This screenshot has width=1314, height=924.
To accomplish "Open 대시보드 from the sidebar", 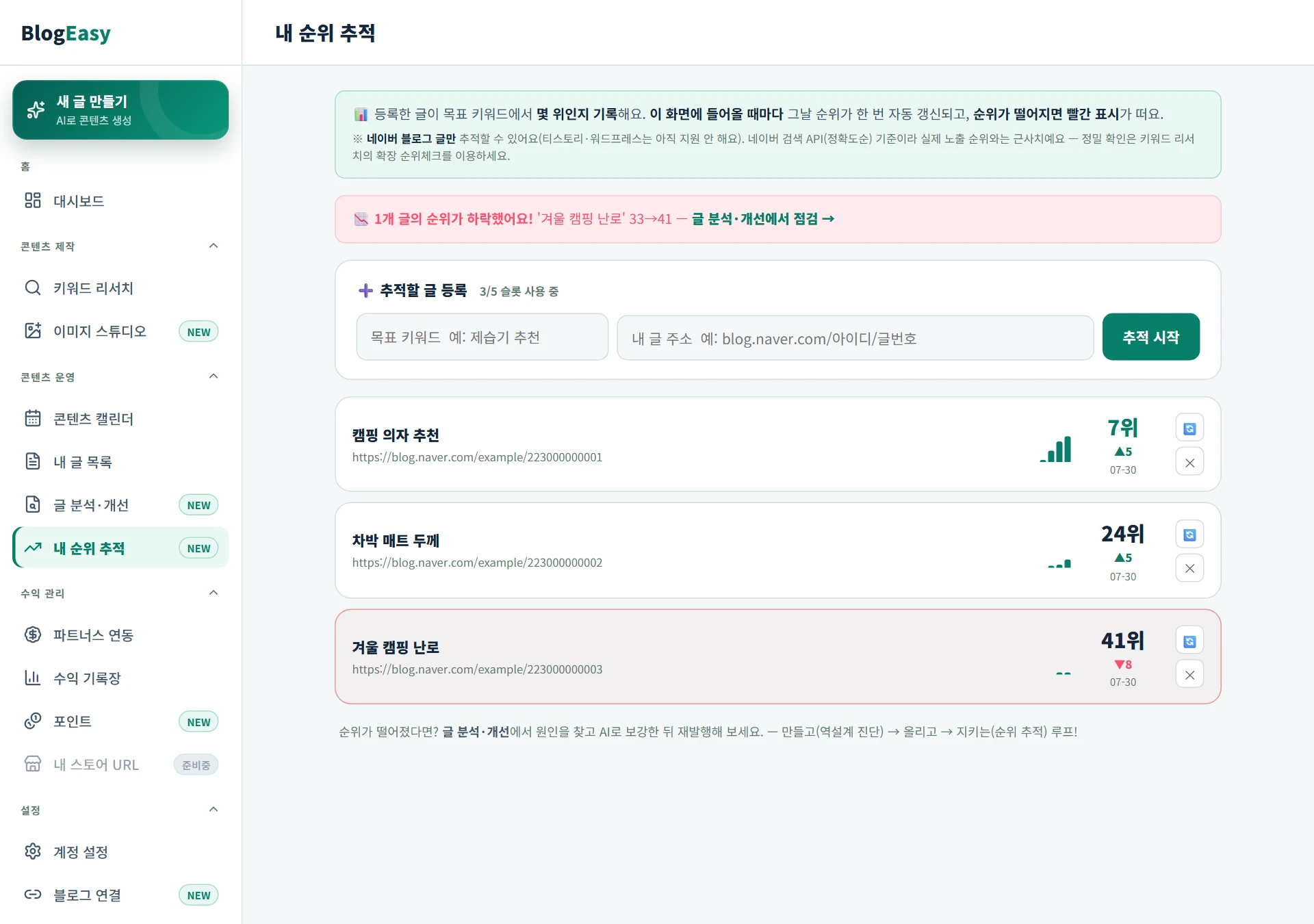I will [120, 201].
